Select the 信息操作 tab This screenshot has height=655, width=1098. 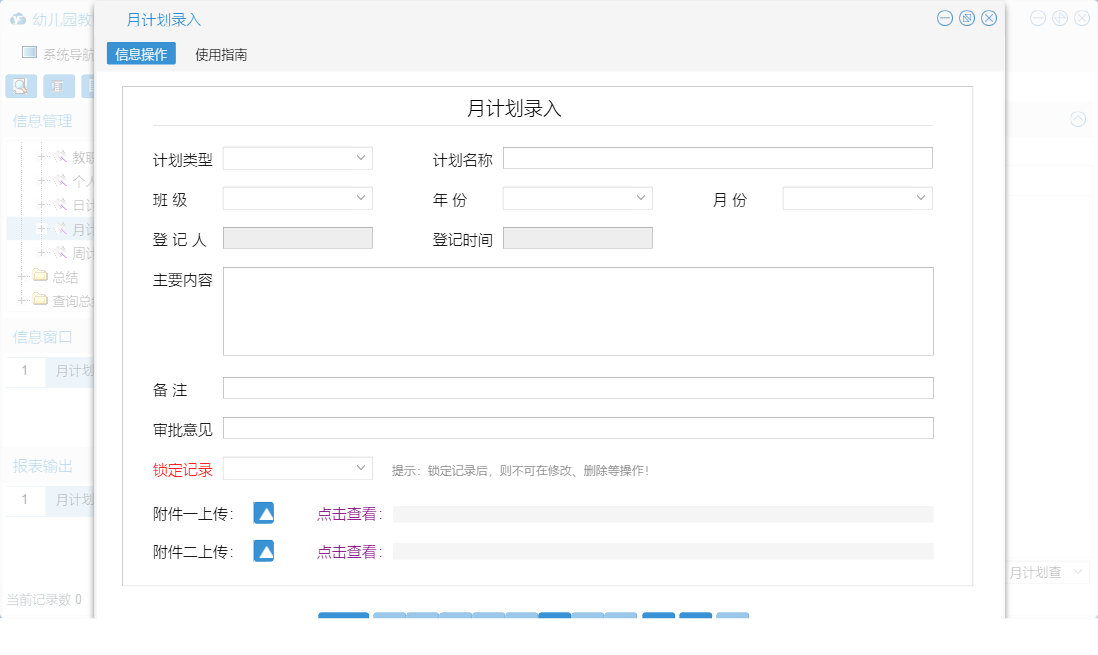point(141,53)
